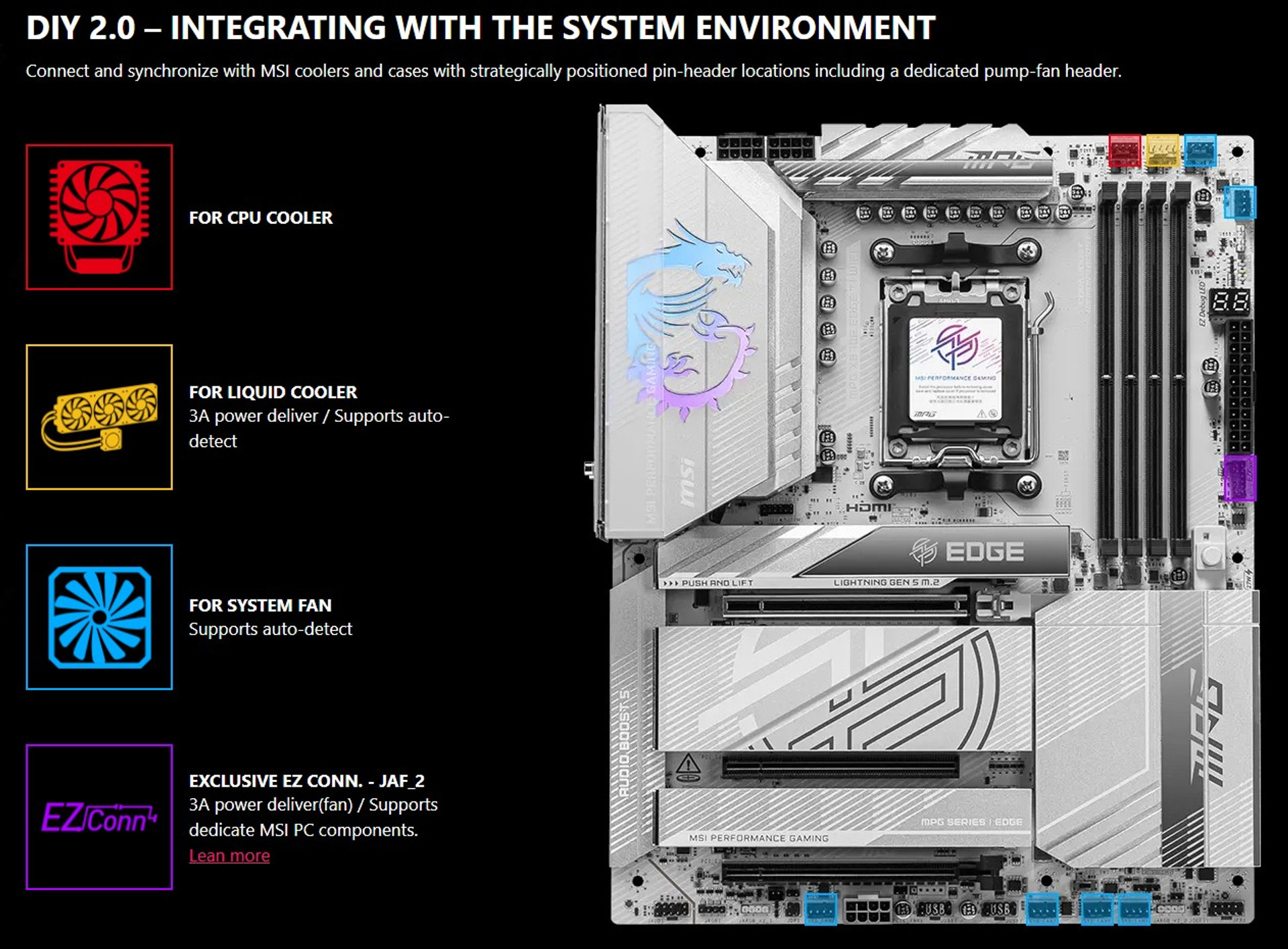Click the red highlighted header on motherboard

click(1124, 151)
